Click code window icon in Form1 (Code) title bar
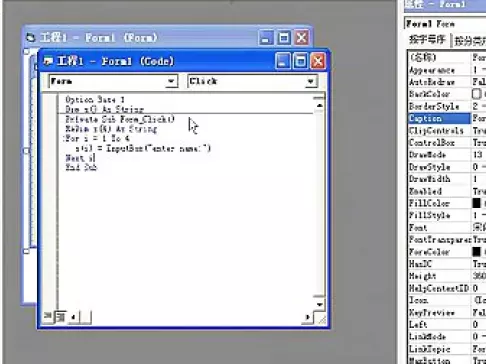 48,61
